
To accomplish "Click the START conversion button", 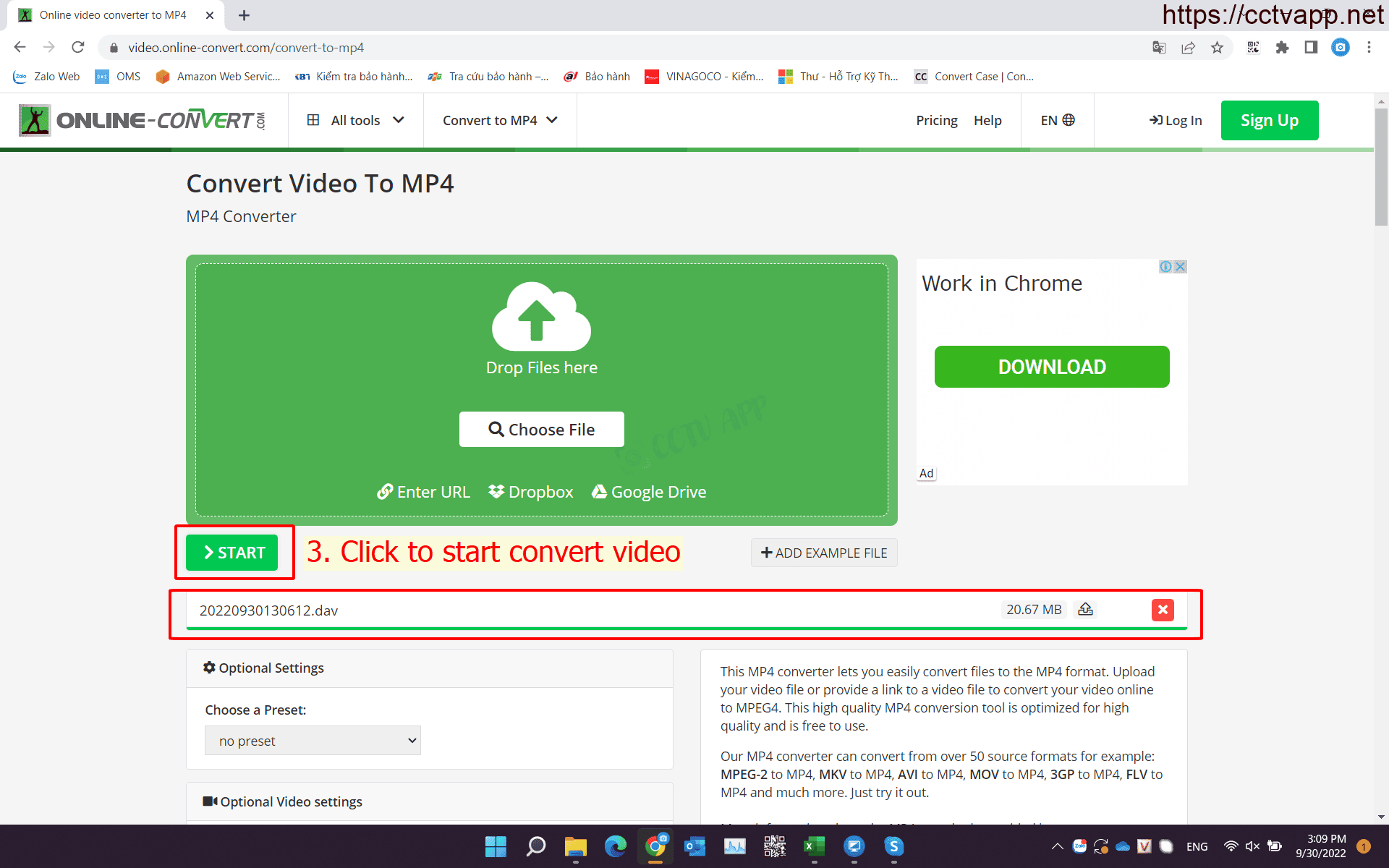I will click(x=233, y=552).
